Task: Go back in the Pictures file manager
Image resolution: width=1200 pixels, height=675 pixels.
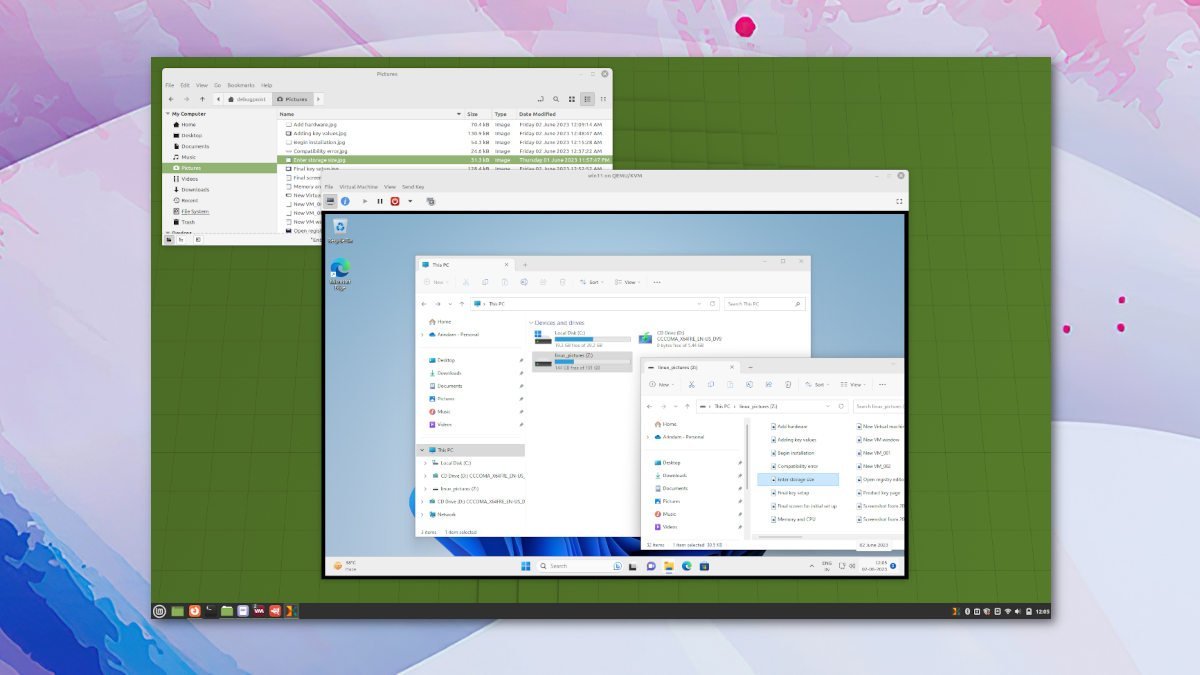Action: [171, 99]
